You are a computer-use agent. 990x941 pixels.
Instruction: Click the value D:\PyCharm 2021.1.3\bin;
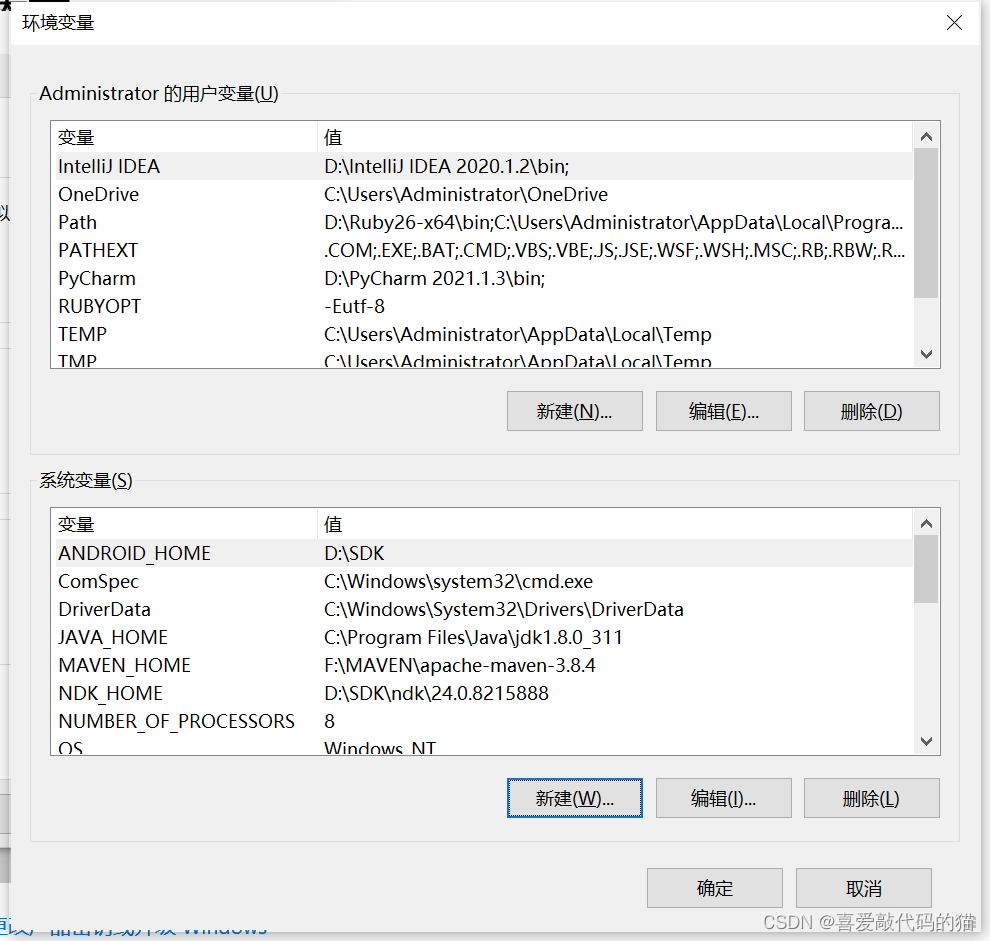pos(434,278)
